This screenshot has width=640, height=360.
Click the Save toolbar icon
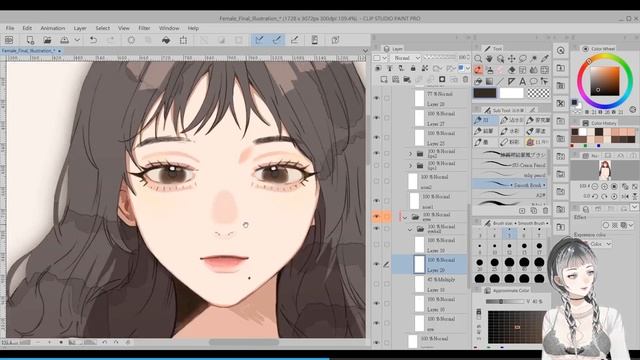coord(64,40)
